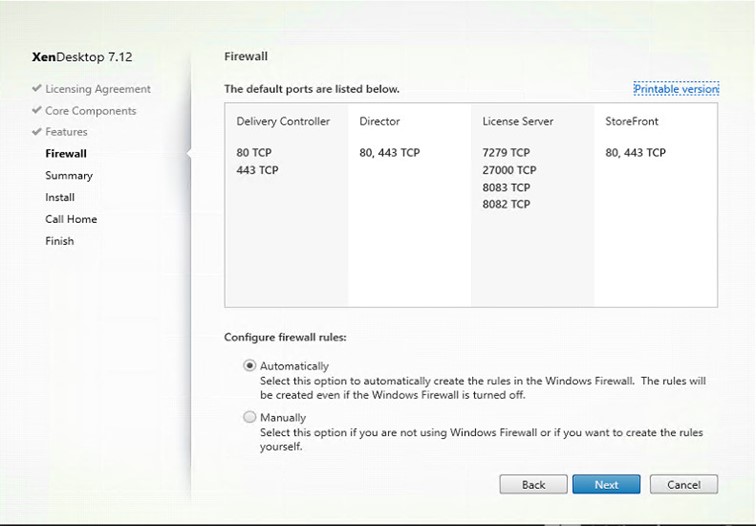Viewport: 756px width, 526px height.
Task: Select the '80 TCP' Delivery Controller port
Action: (x=254, y=152)
